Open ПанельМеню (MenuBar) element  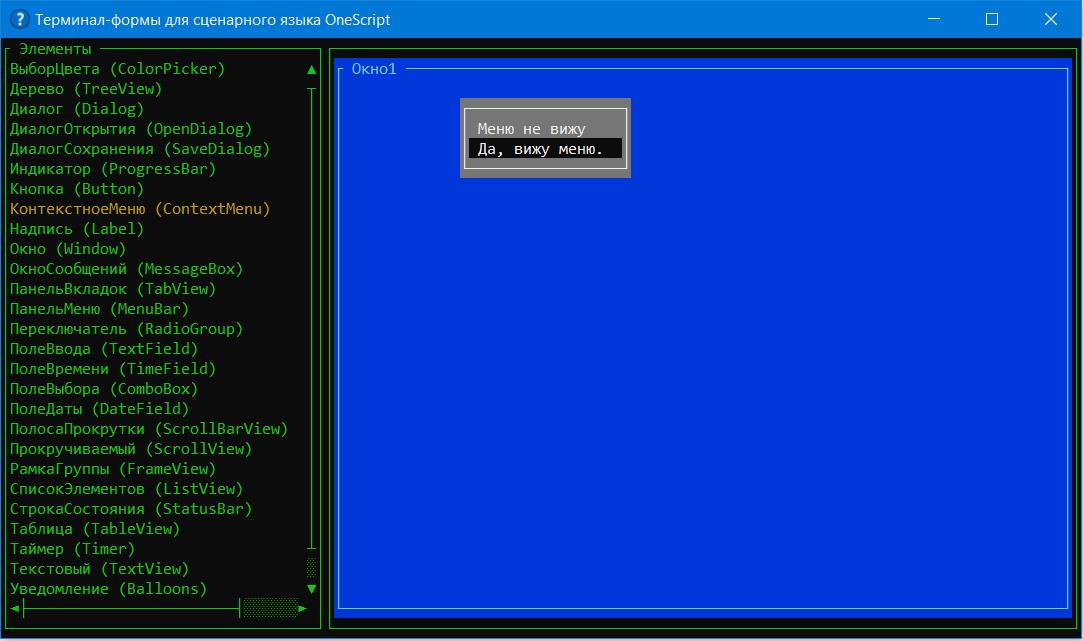(x=99, y=309)
